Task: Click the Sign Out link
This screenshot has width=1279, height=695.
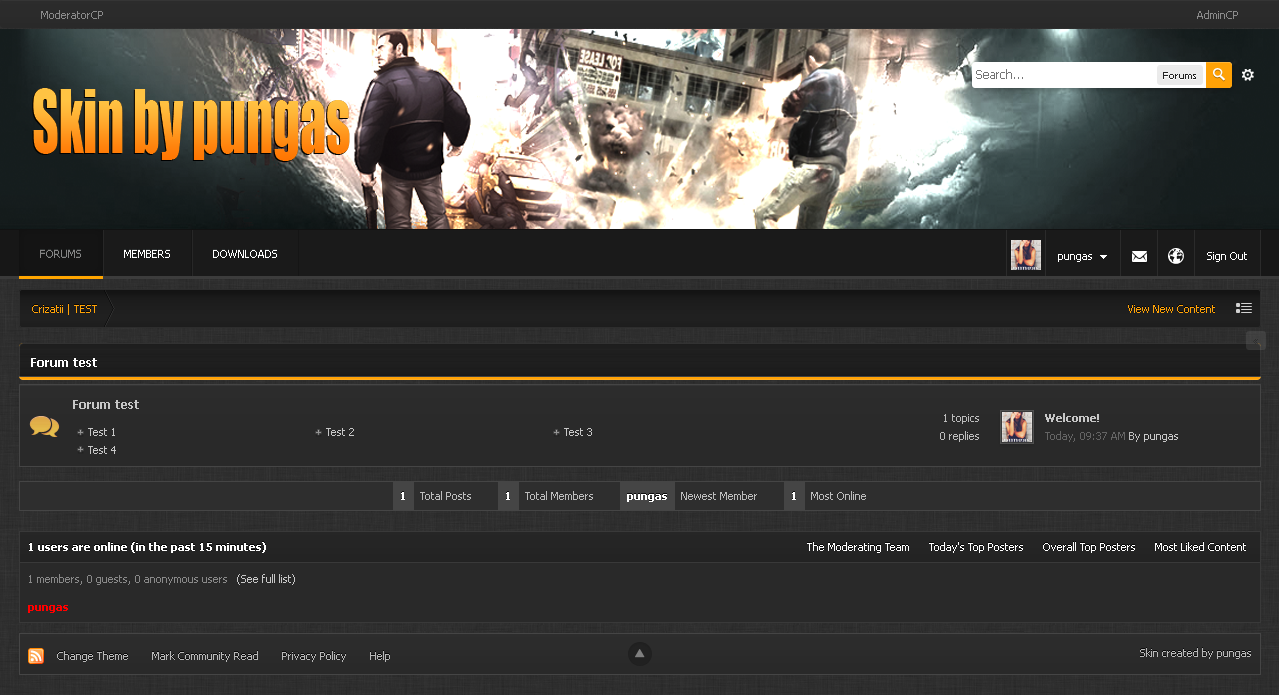Action: click(1226, 256)
